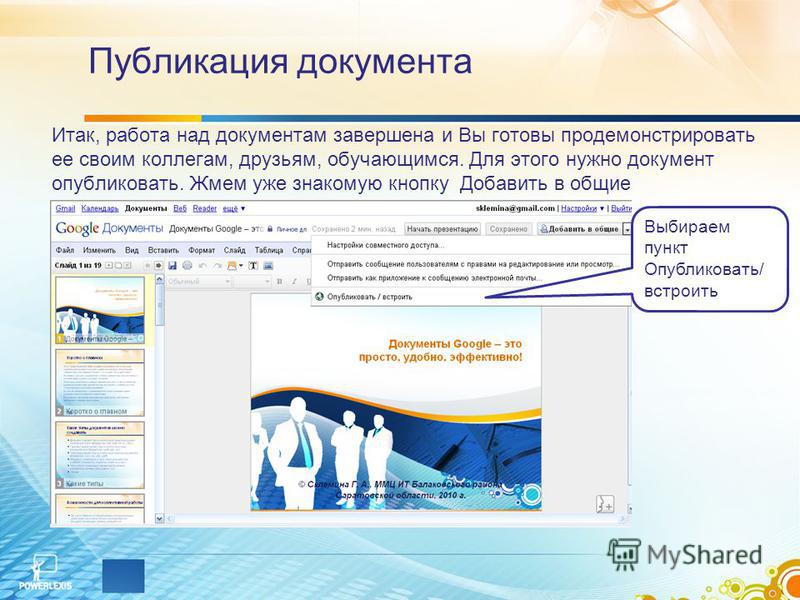Select slide 2 thumbnail Коротко о главном
Screen dimensions: 800x600
coord(100,382)
